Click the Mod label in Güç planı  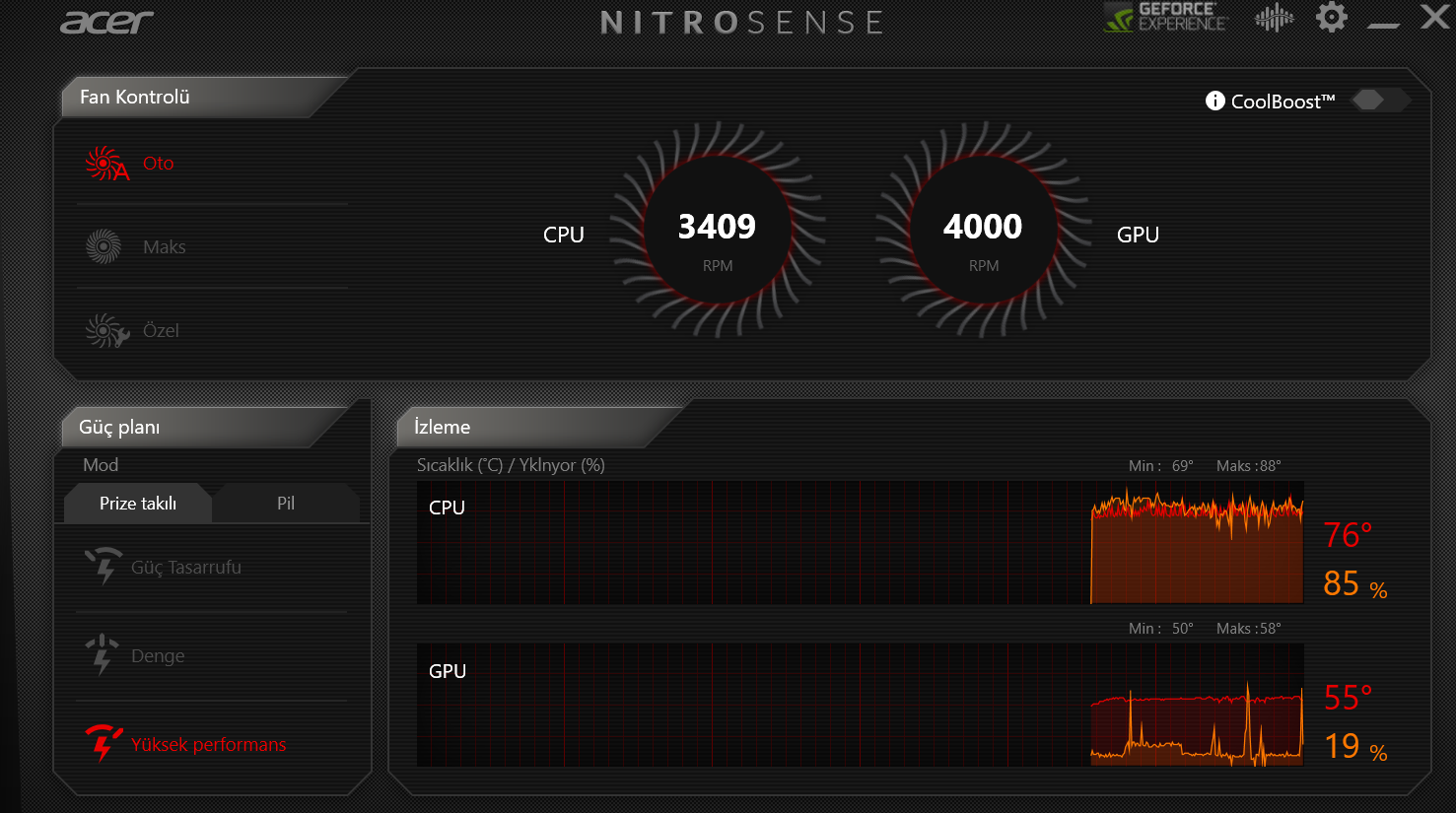pos(101,465)
